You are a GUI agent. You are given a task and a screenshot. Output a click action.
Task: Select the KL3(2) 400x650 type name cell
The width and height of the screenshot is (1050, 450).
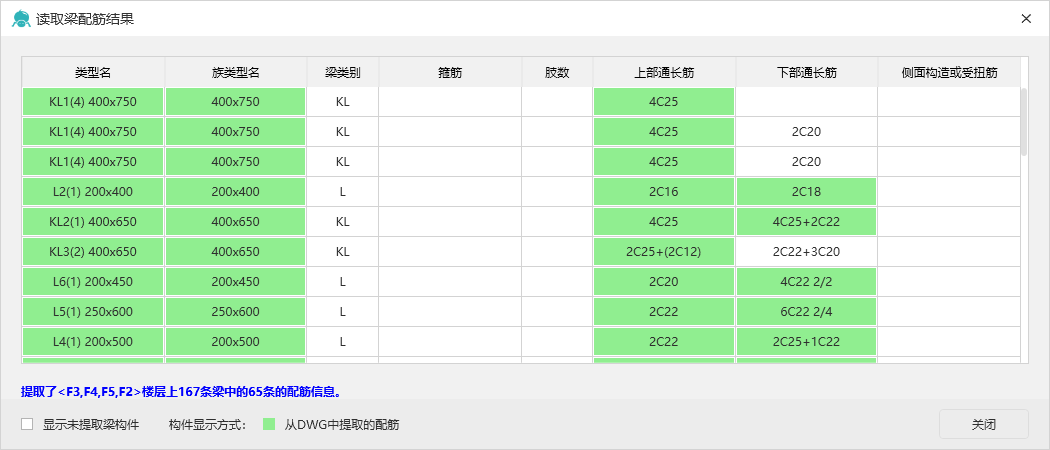pos(93,252)
